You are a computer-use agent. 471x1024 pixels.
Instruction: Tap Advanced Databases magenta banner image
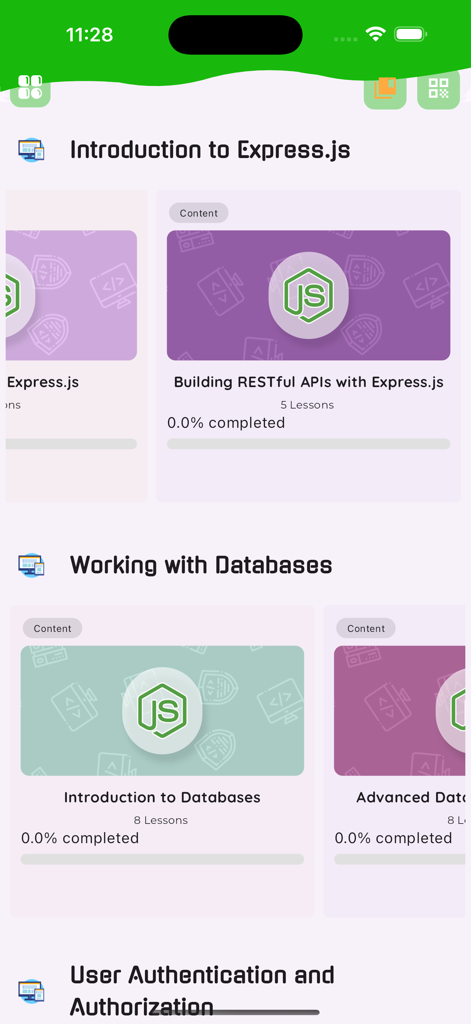pyautogui.click(x=400, y=711)
